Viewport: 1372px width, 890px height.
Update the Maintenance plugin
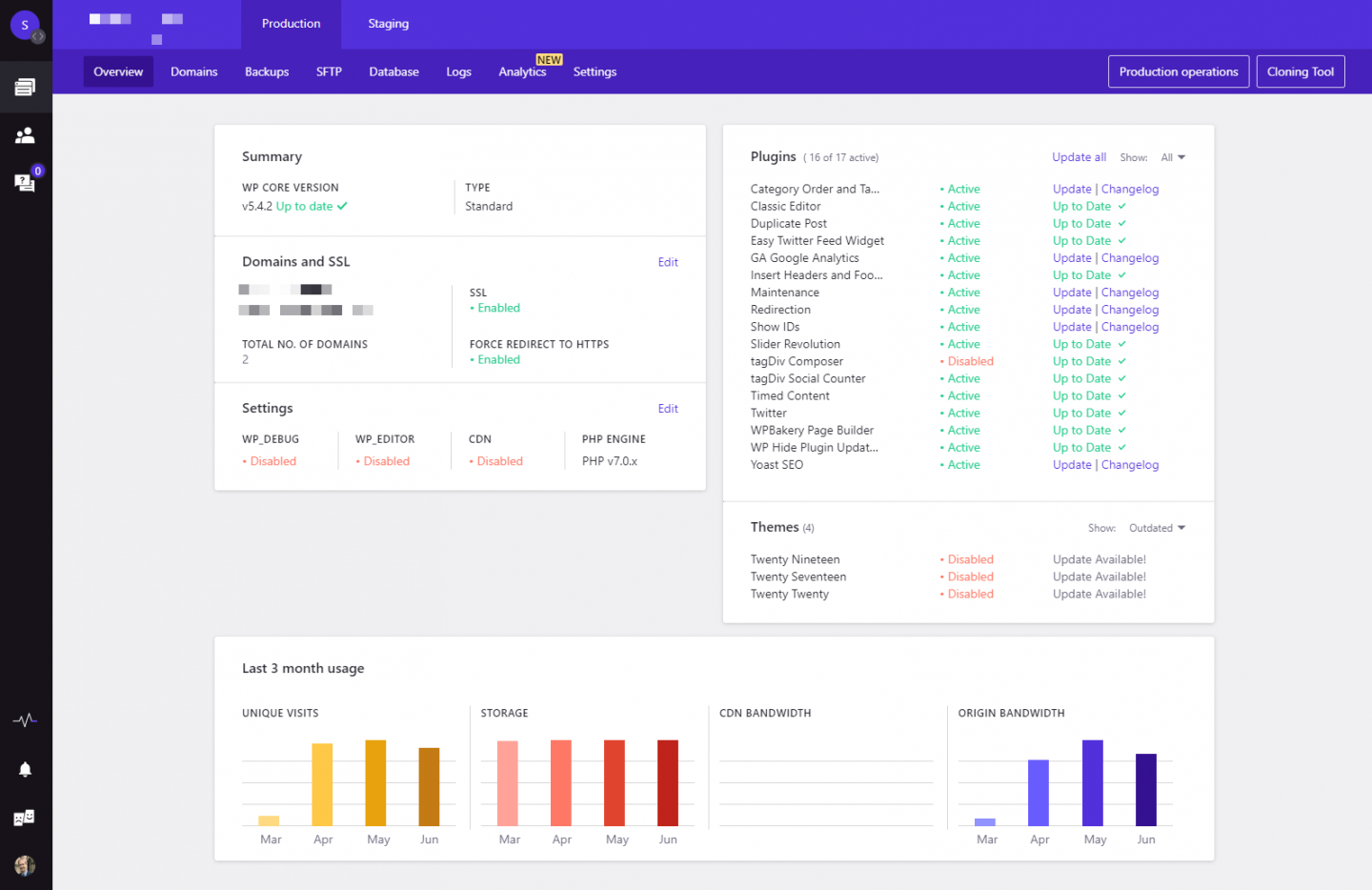click(1072, 293)
